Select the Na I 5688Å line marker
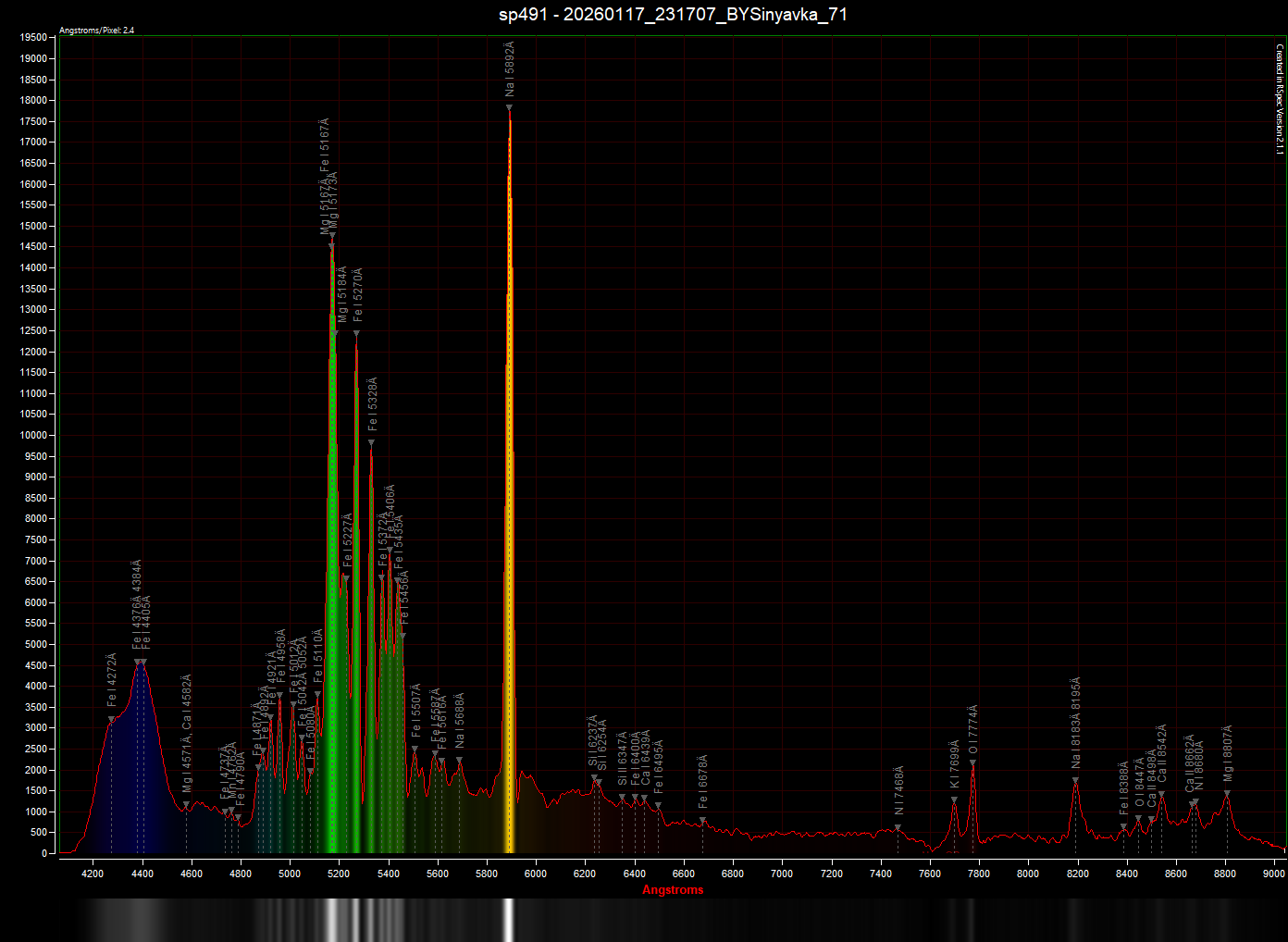1288x942 pixels. 459,761
